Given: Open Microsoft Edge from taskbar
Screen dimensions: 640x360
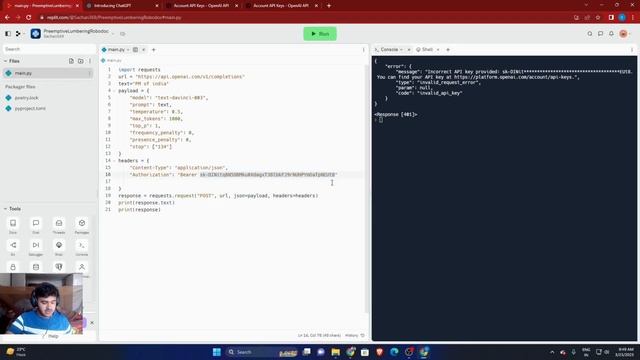Looking at the screenshot, I should (394, 352).
